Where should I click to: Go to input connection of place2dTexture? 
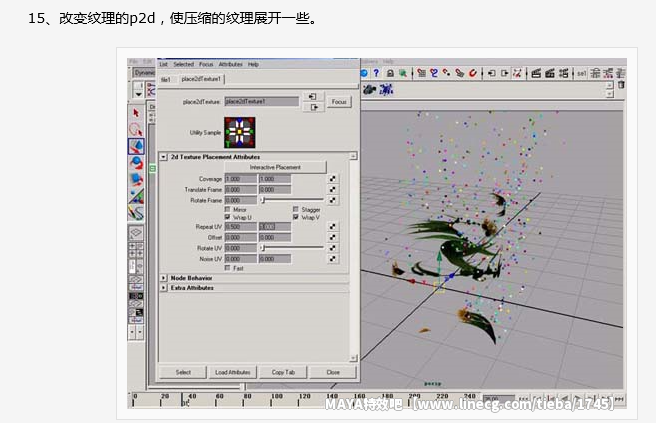pyautogui.click(x=313, y=97)
